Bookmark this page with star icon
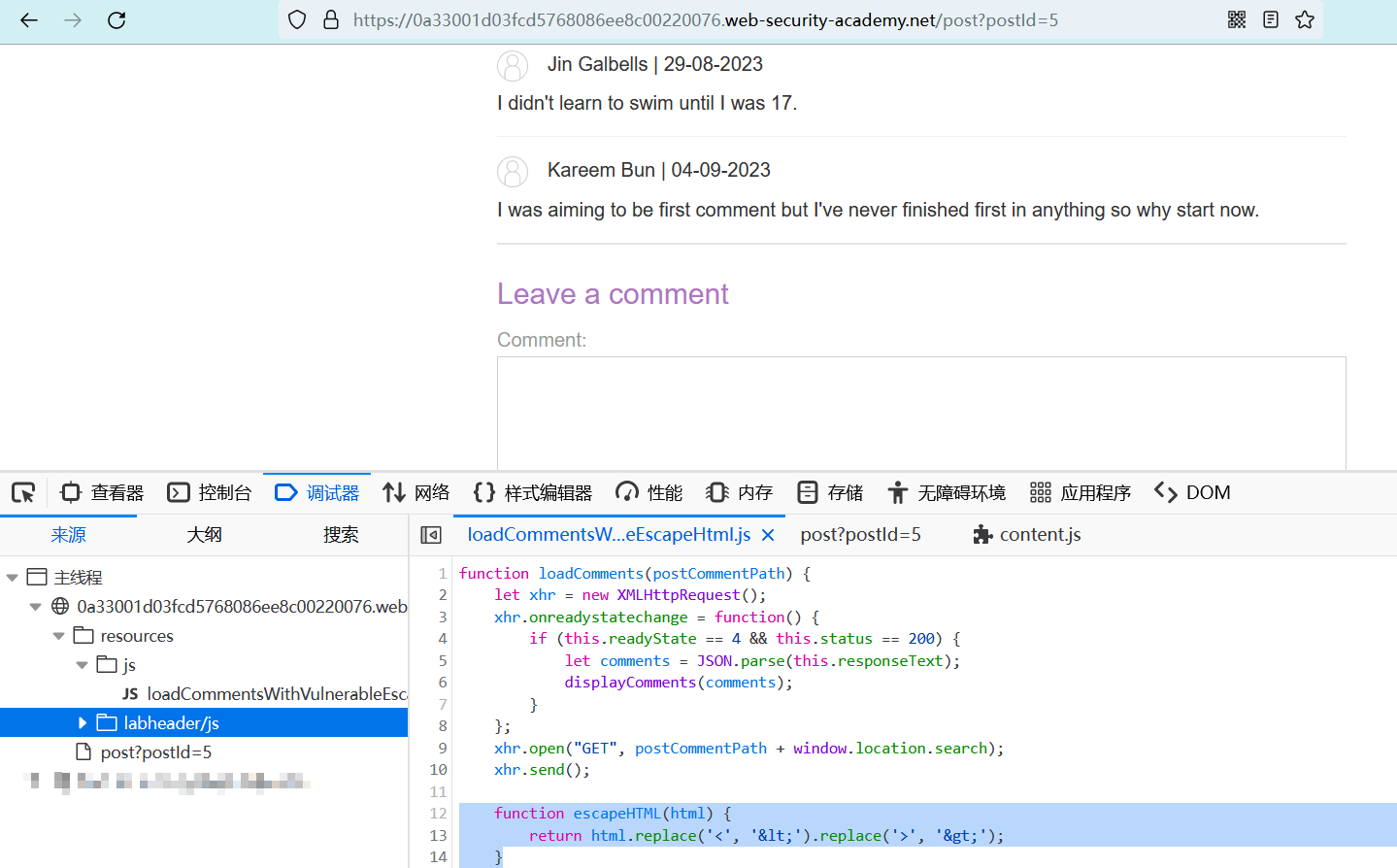The width and height of the screenshot is (1397, 868). click(x=1305, y=19)
